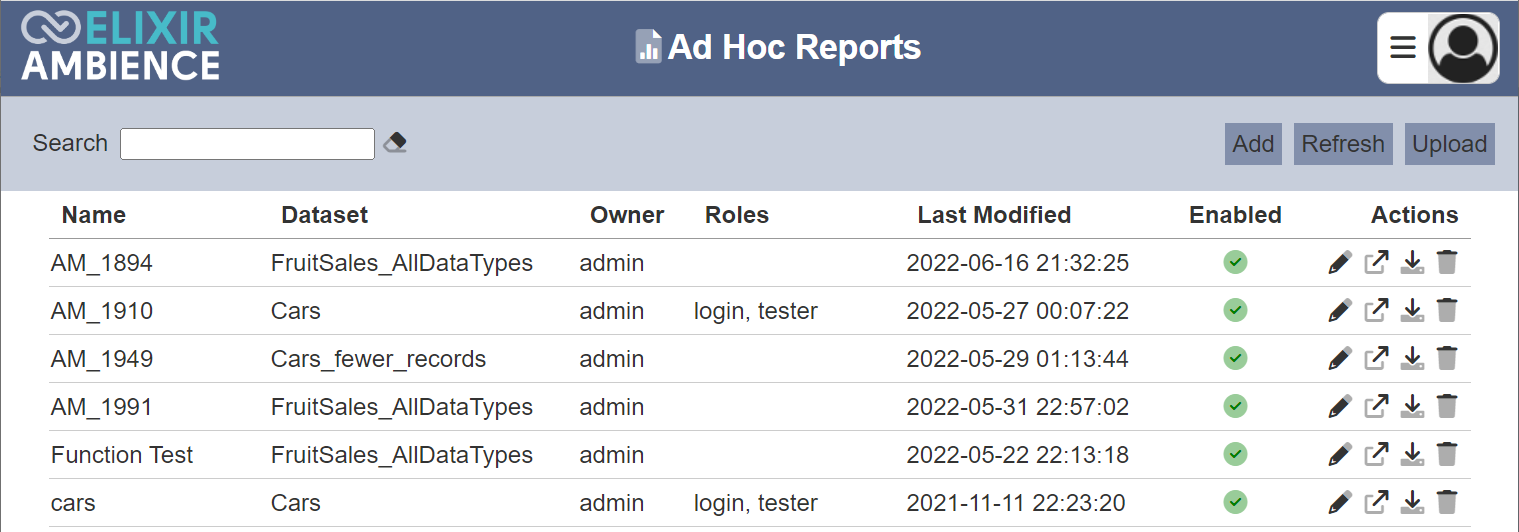Delete the cars report
The height and width of the screenshot is (532, 1519).
1447,503
